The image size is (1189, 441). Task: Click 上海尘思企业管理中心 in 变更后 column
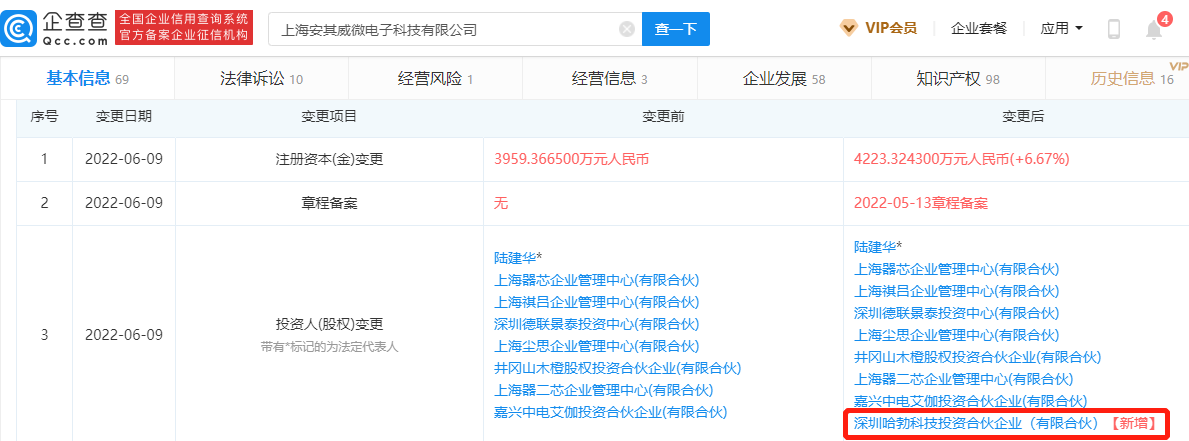pos(957,335)
